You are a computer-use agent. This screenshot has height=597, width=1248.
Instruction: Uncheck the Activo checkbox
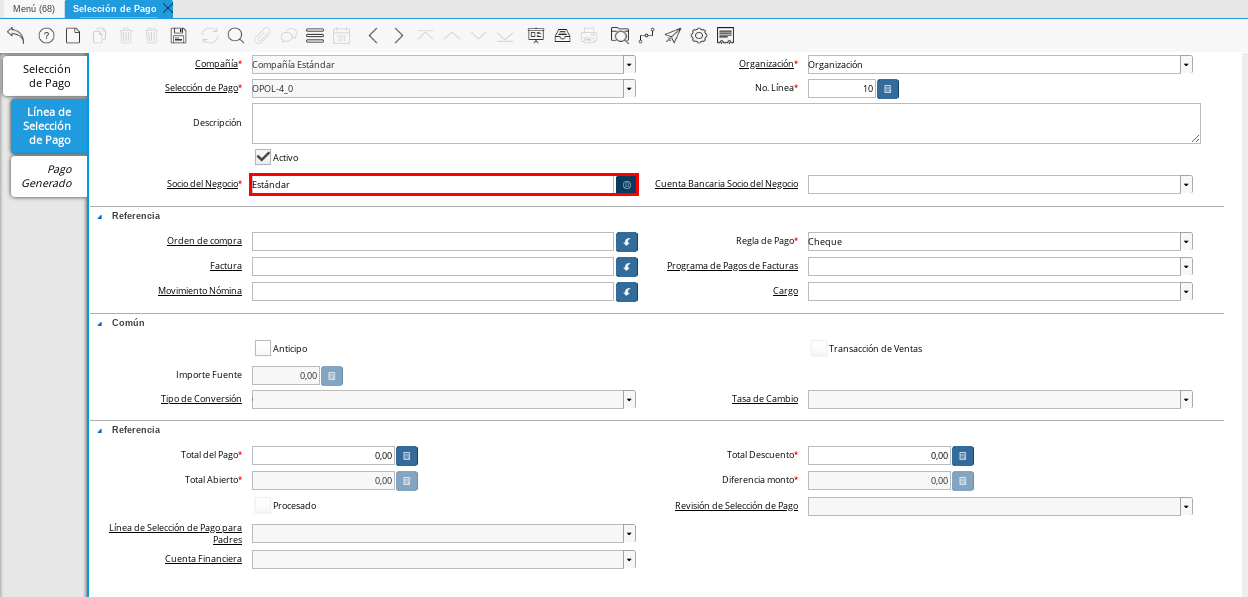[x=263, y=157]
